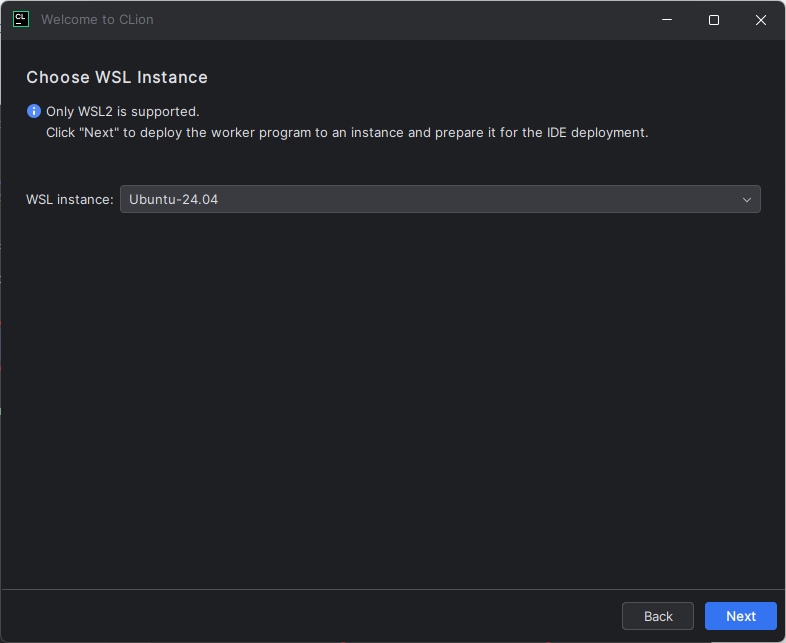Click the Welcome to CLion title text

[97, 20]
